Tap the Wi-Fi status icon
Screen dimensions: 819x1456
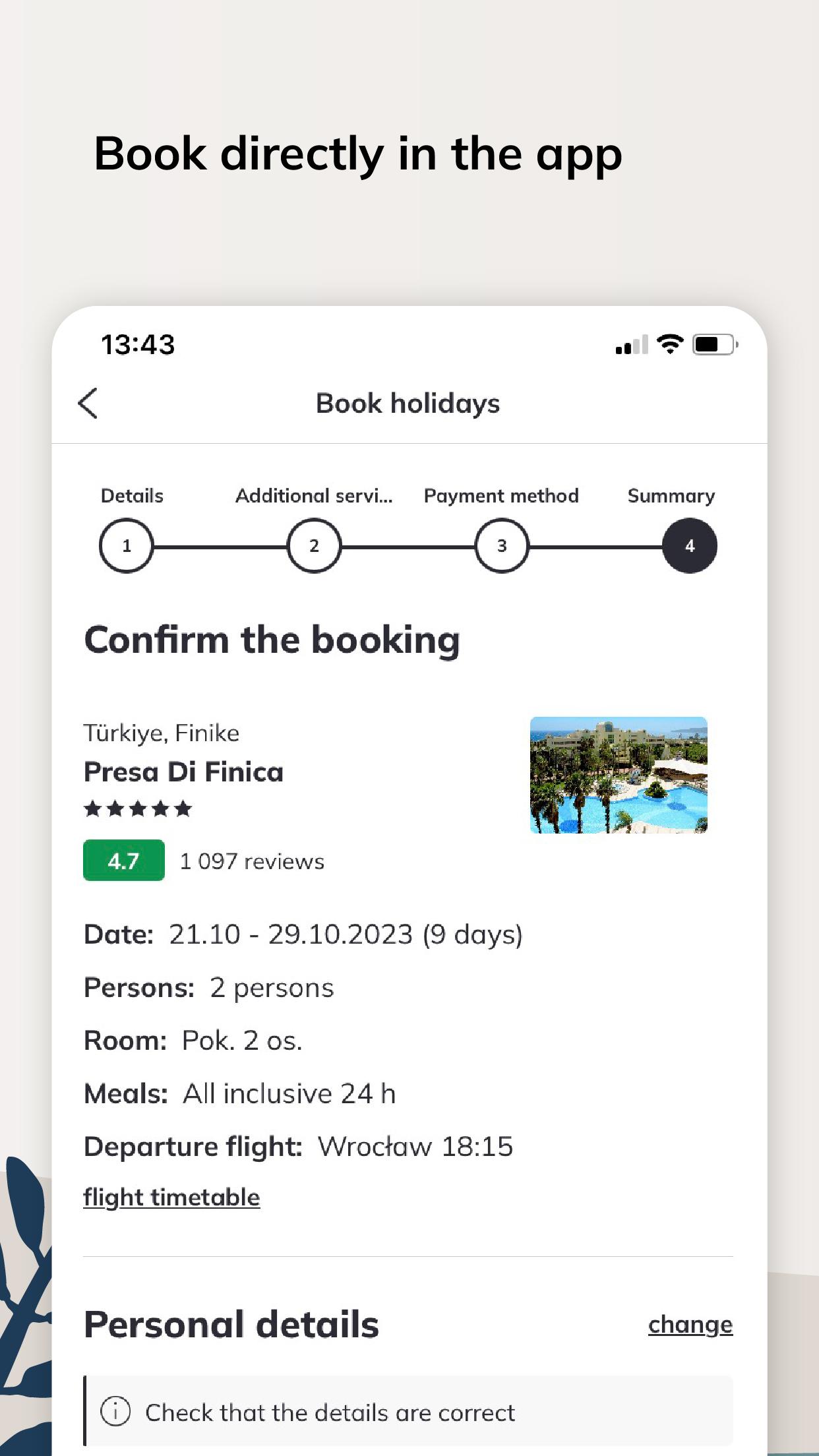tap(670, 344)
